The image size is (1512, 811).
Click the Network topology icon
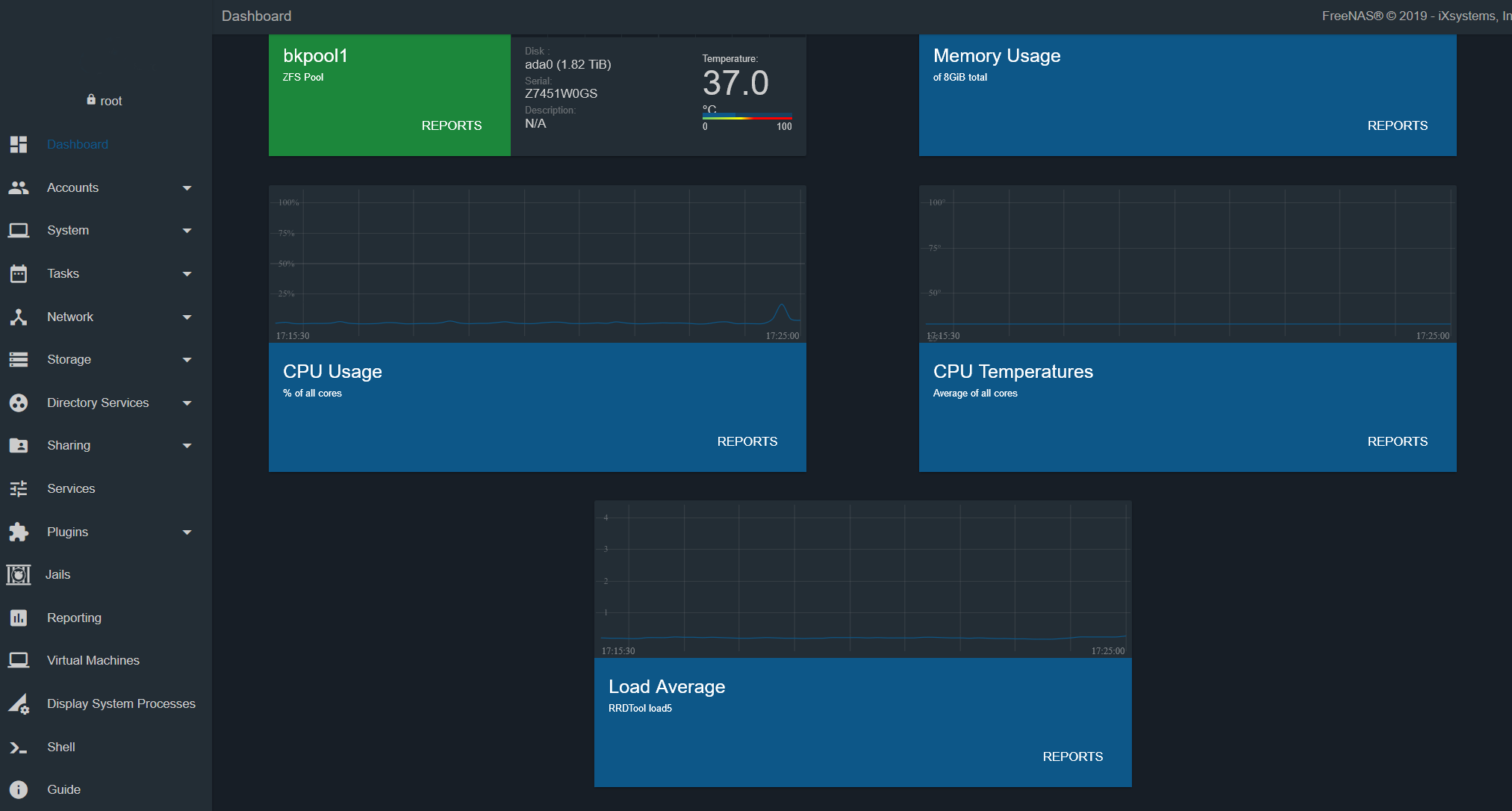click(x=19, y=317)
